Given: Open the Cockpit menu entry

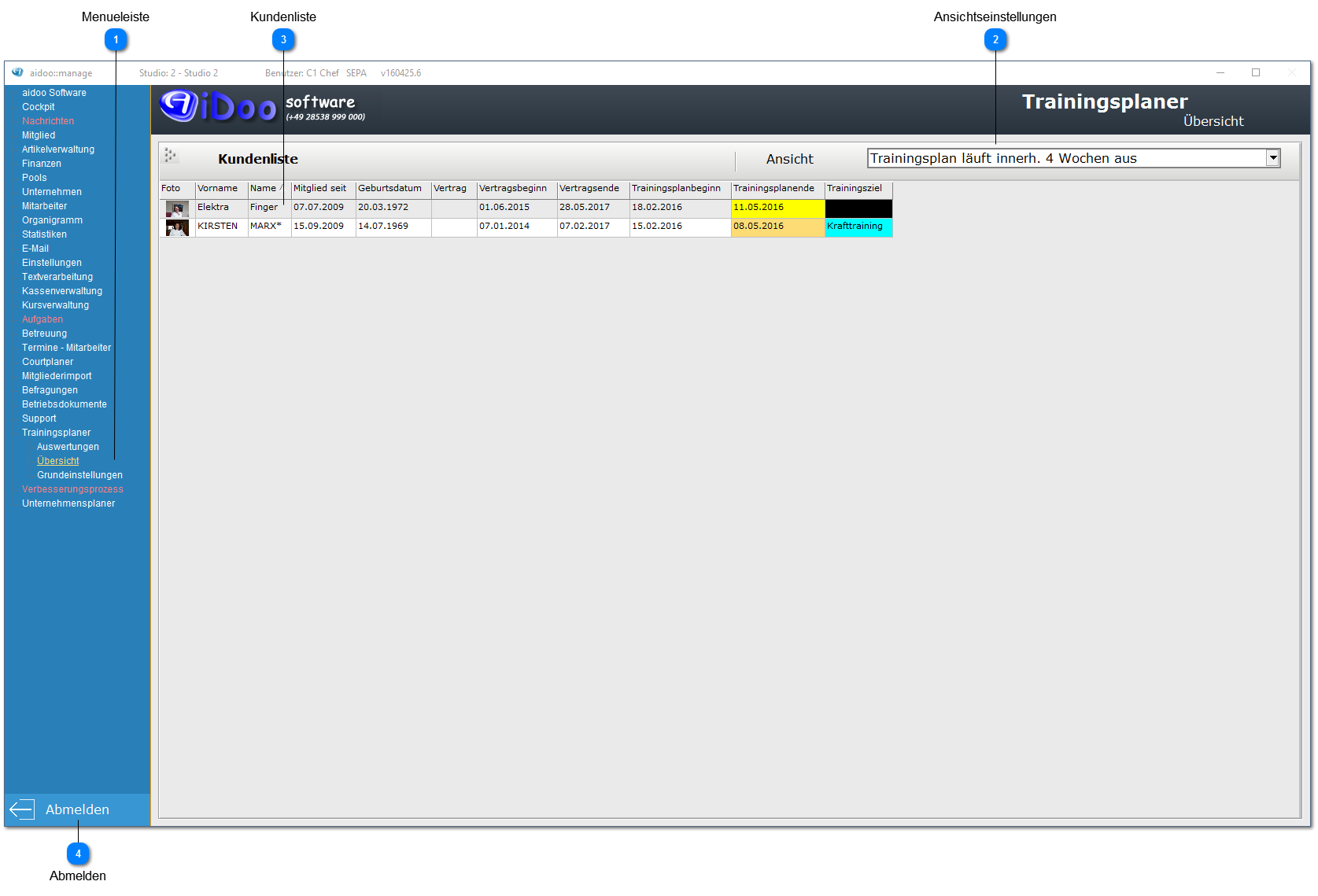Looking at the screenshot, I should click(39, 107).
